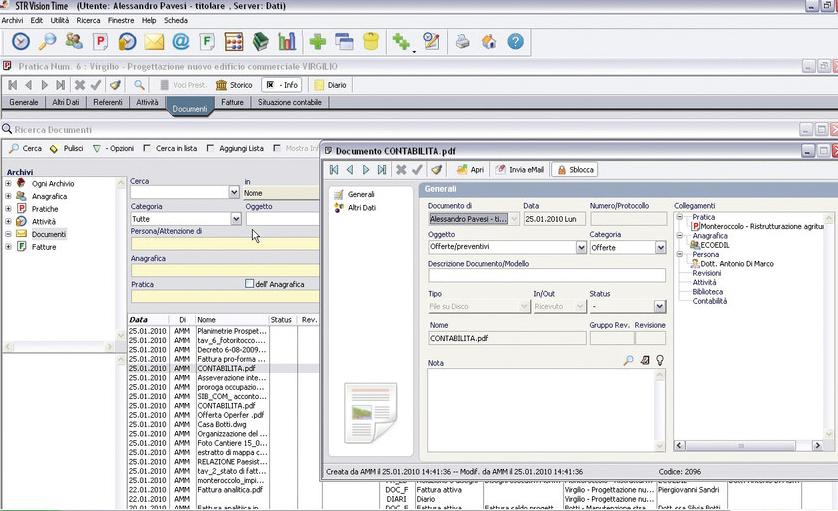The width and height of the screenshot is (838, 511).
Task: Click the bar chart statistics icon
Action: (287, 41)
